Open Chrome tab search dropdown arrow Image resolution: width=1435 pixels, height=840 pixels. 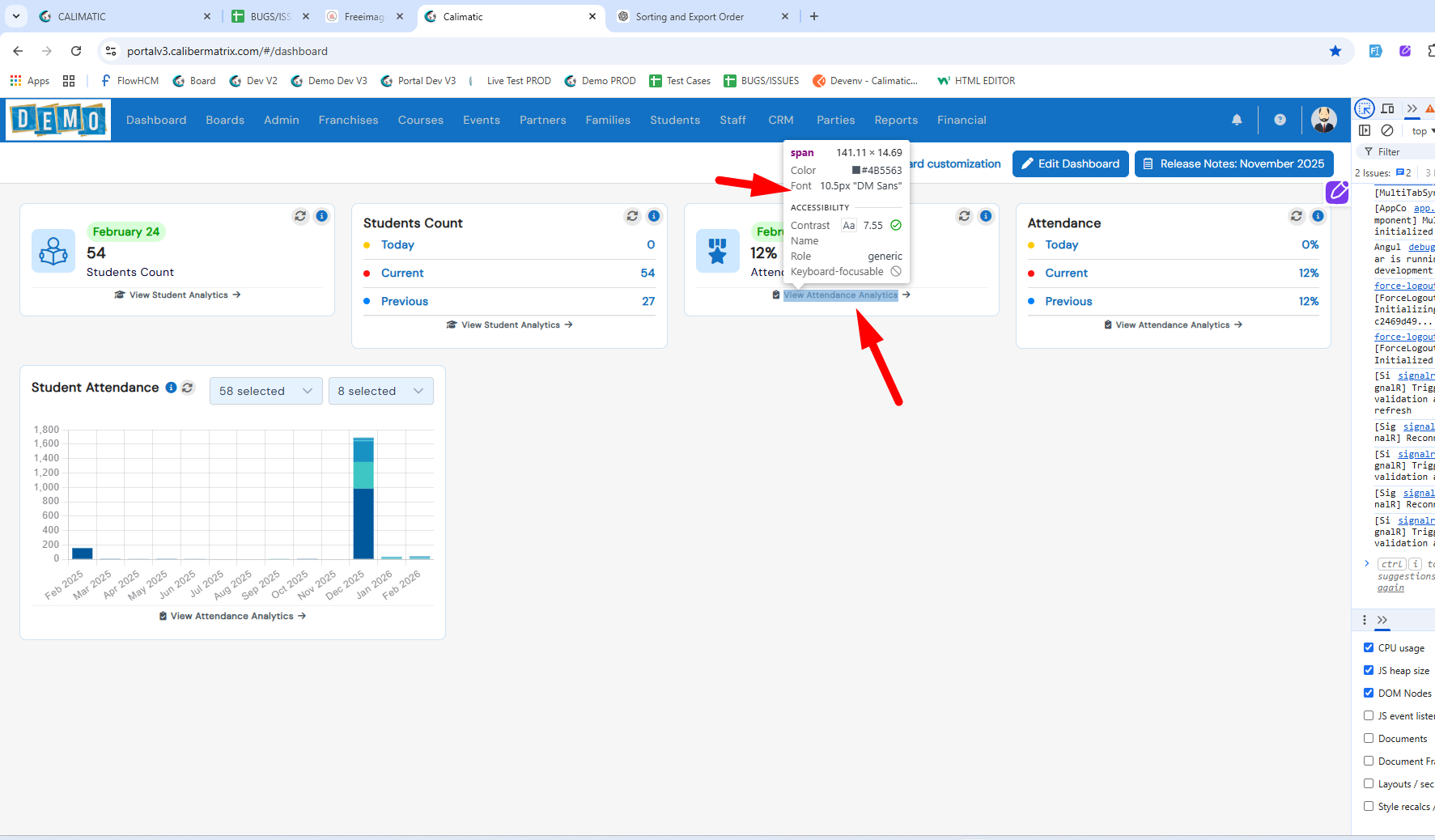tap(15, 16)
